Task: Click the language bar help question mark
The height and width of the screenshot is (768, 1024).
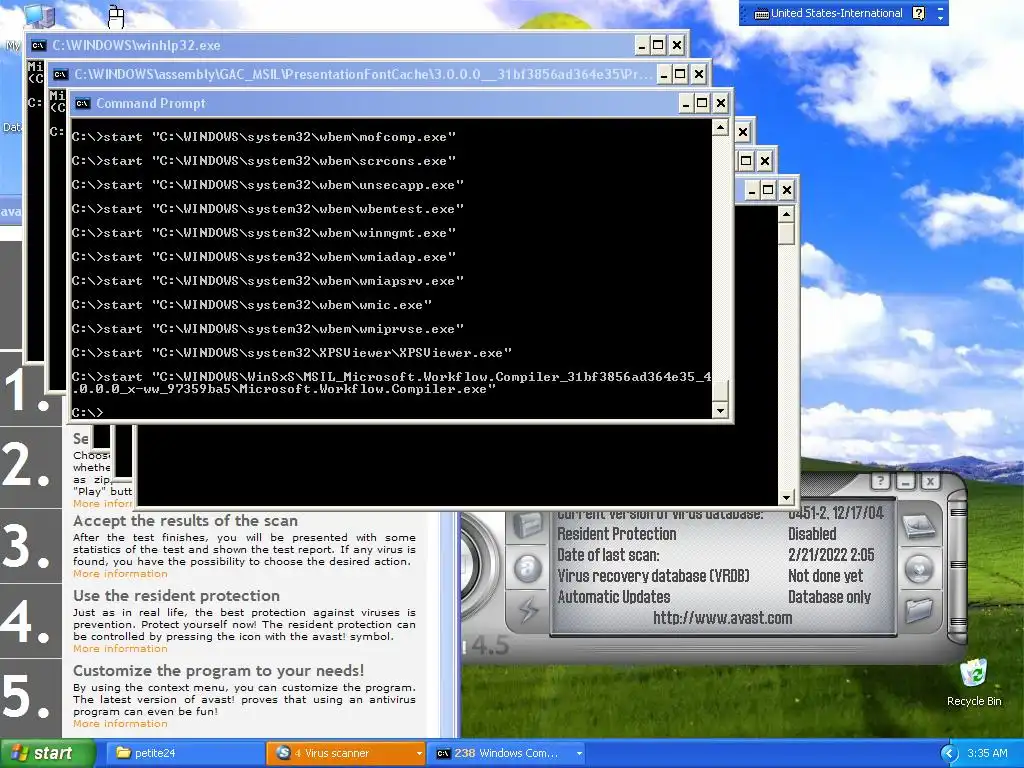Action: click(x=918, y=13)
